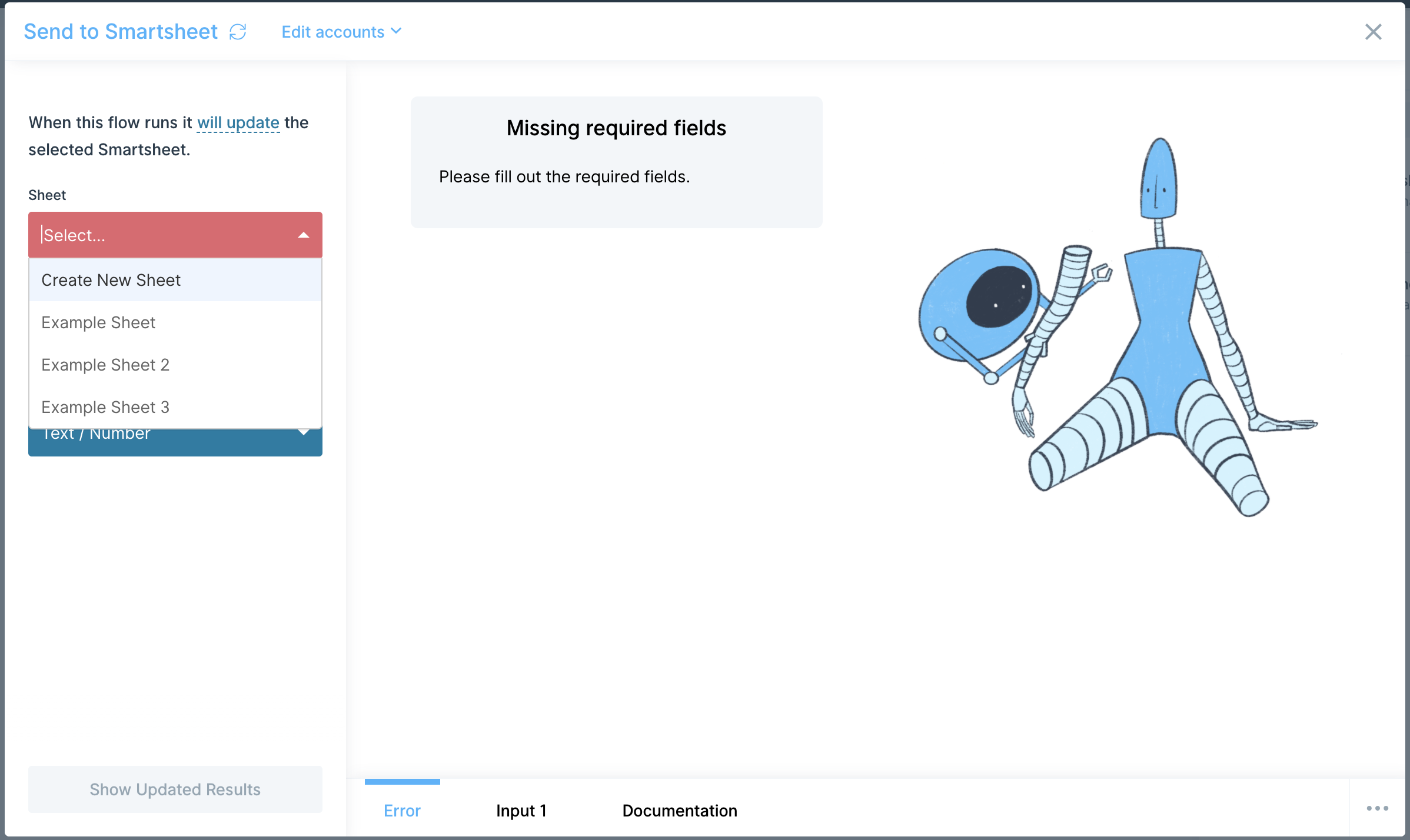Screen dimensions: 1410x840
Task: Switch to the Error tab
Action: point(403,811)
